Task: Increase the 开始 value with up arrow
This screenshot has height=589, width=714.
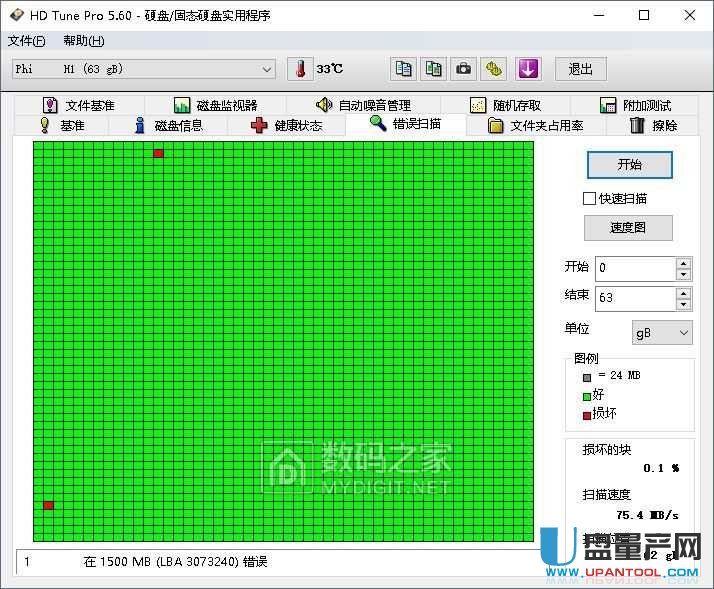Action: point(683,263)
